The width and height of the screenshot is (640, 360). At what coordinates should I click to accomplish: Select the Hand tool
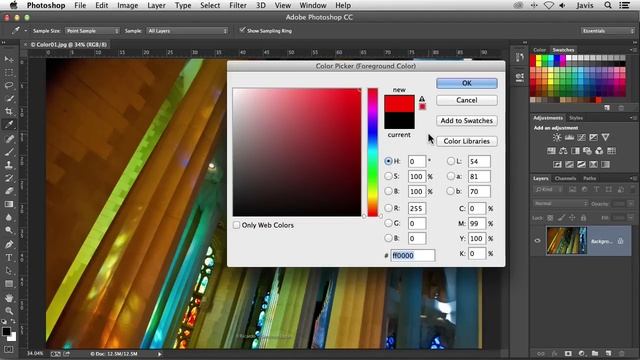pos(9,298)
